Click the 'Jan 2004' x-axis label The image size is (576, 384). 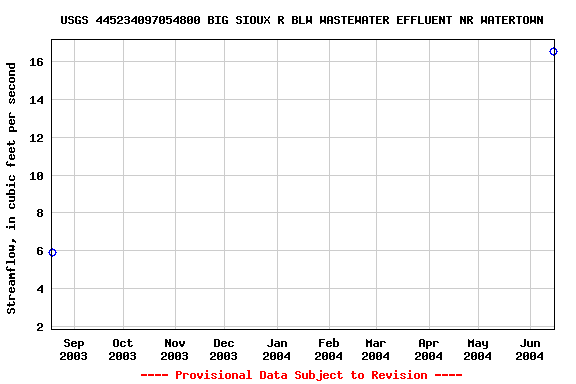pyautogui.click(x=277, y=349)
